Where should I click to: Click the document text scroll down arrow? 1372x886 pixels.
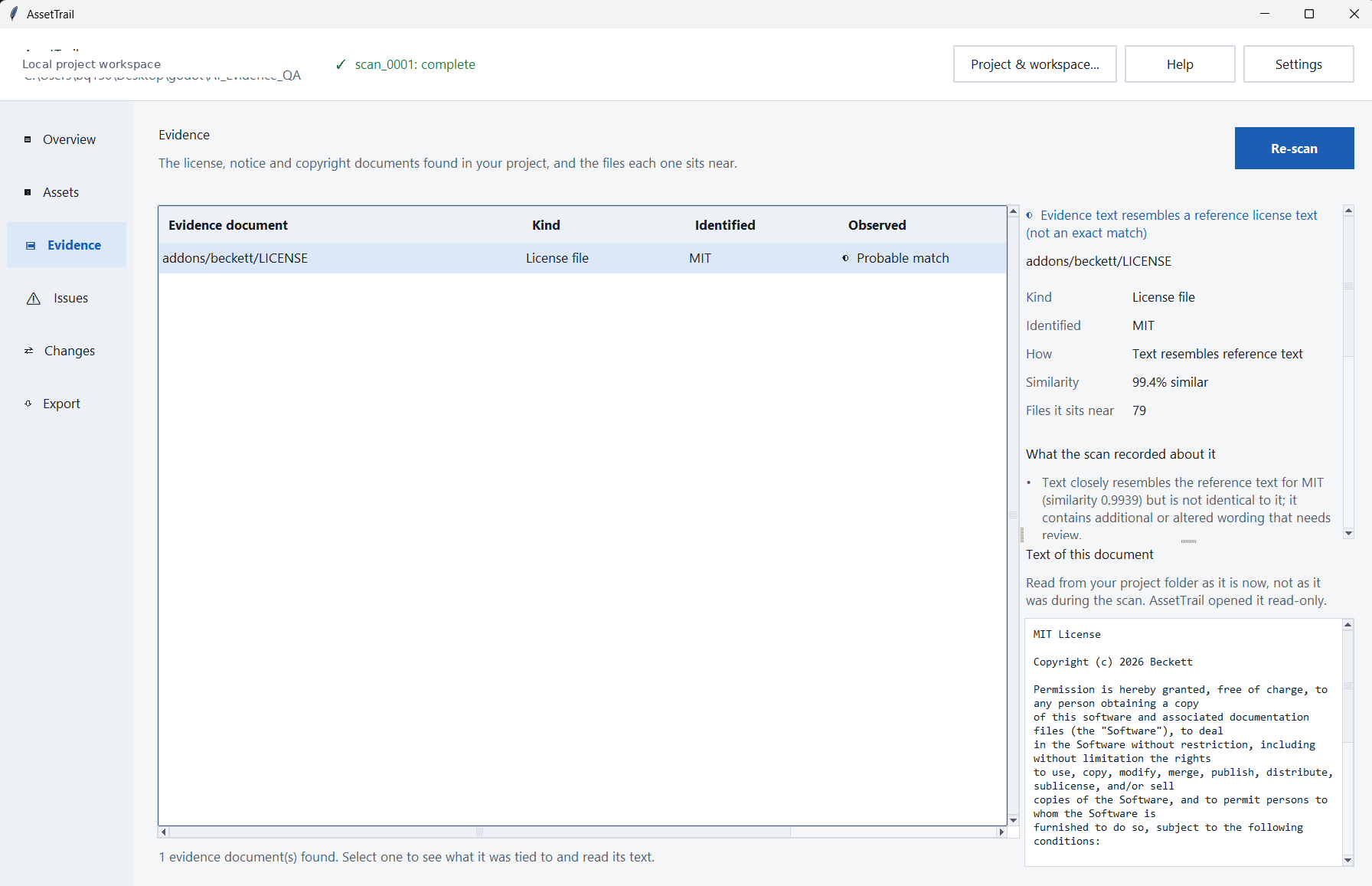(1347, 860)
